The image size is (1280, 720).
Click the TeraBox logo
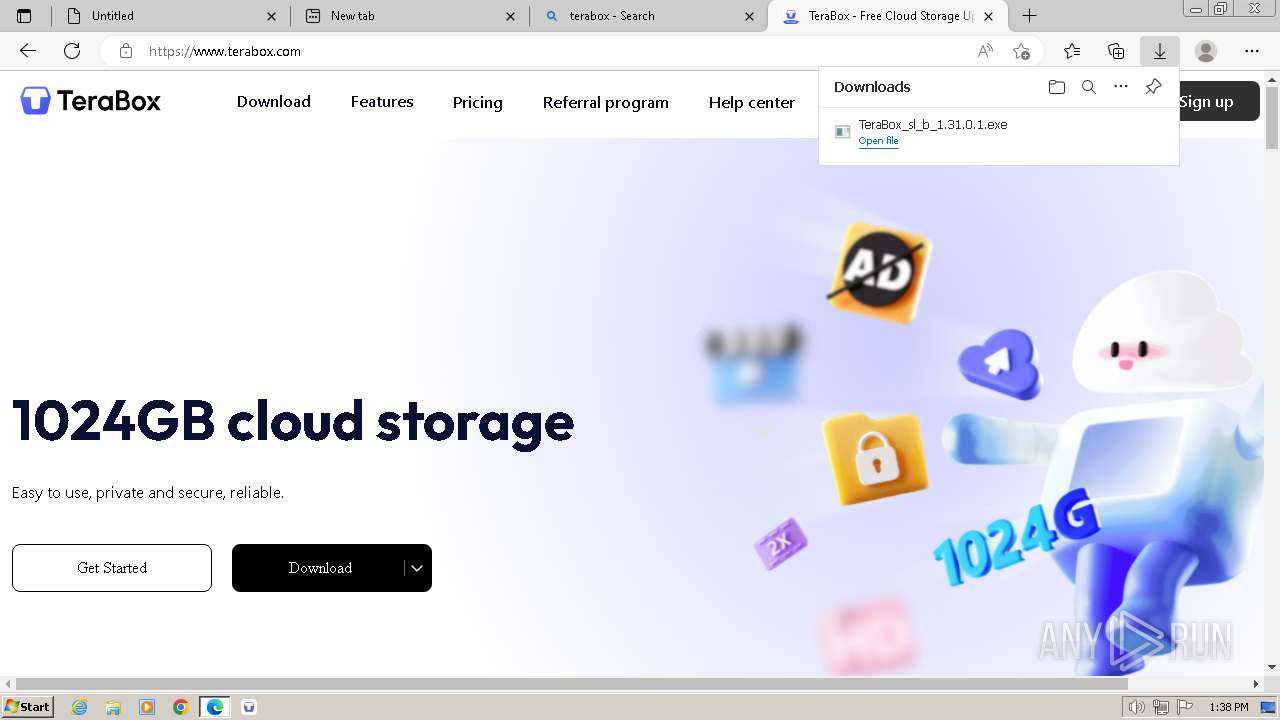90,101
